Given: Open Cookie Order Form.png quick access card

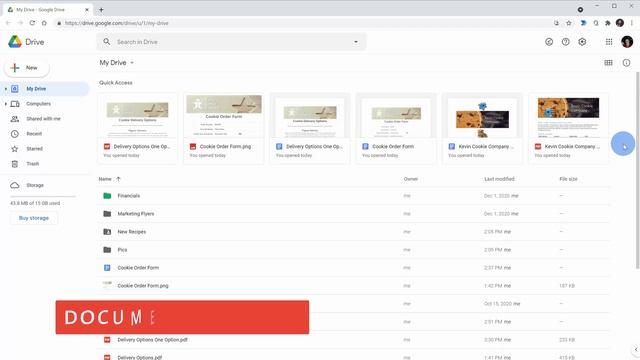Looking at the screenshot, I should (x=224, y=129).
